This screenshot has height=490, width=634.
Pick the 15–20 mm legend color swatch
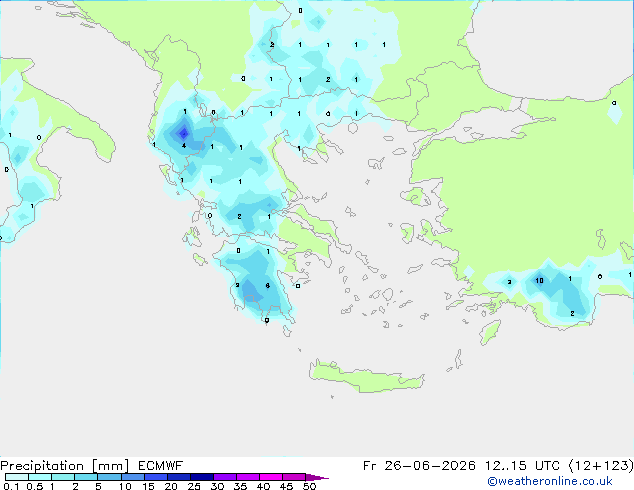(156, 477)
